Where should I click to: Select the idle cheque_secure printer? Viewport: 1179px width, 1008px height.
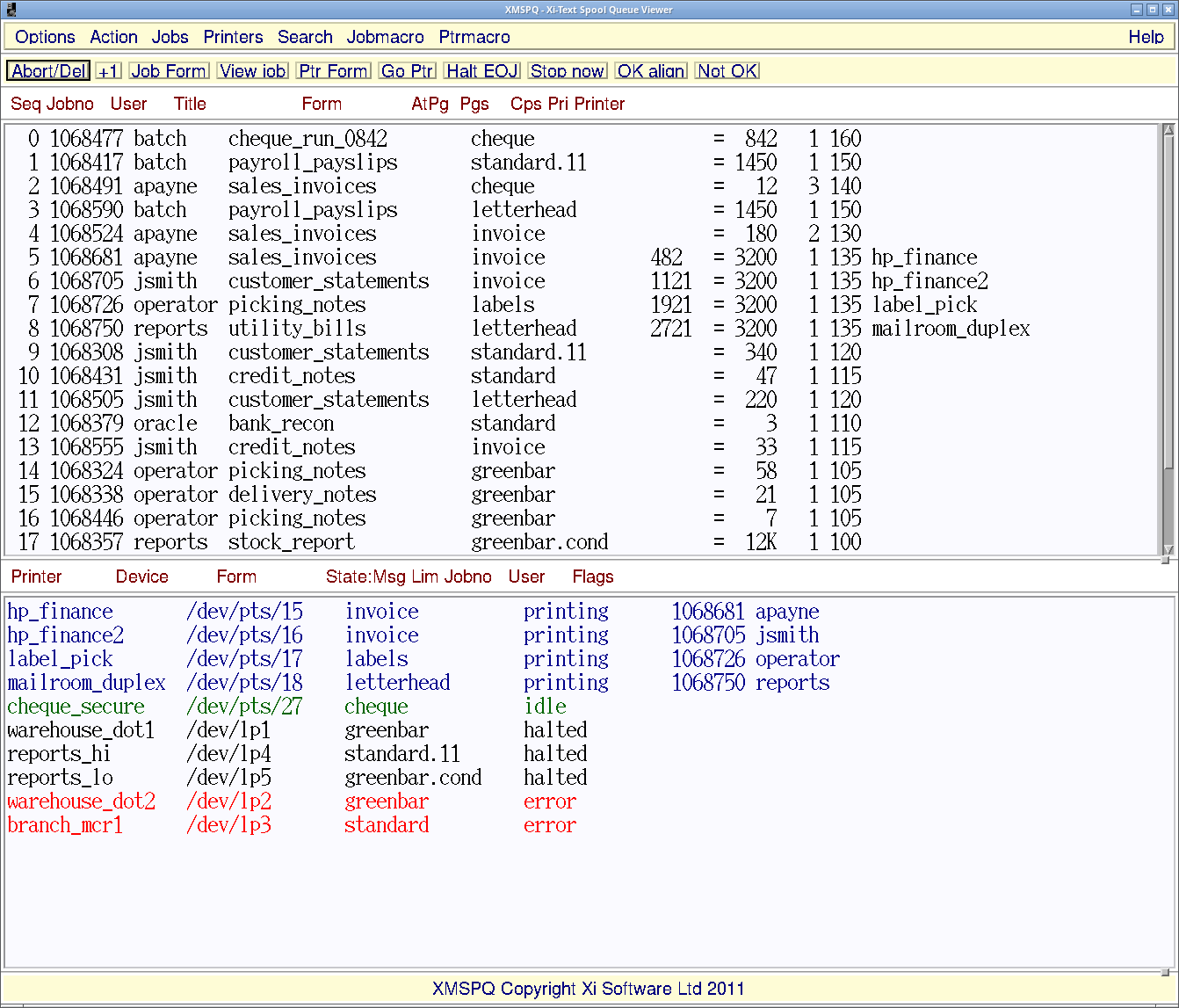pos(589,707)
